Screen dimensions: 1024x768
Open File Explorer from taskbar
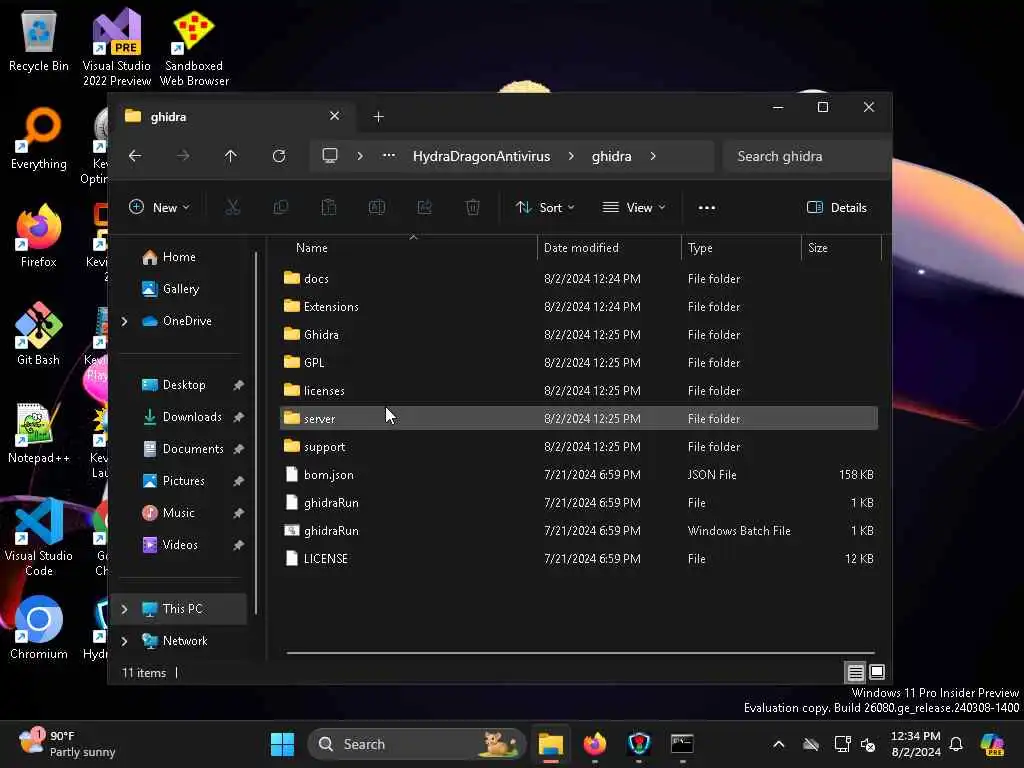pyautogui.click(x=551, y=744)
